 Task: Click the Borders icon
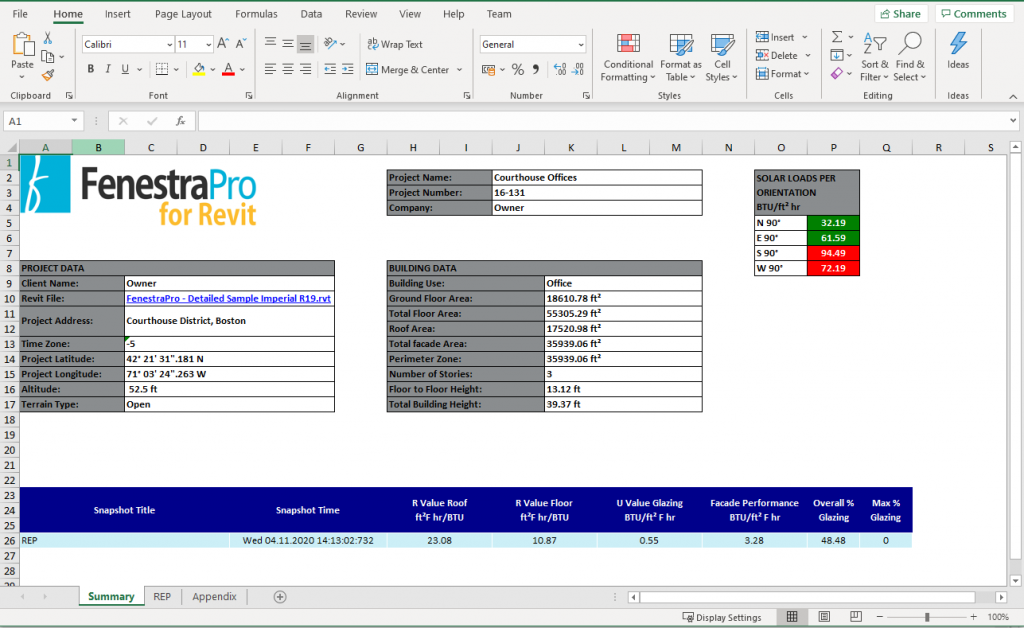click(162, 69)
